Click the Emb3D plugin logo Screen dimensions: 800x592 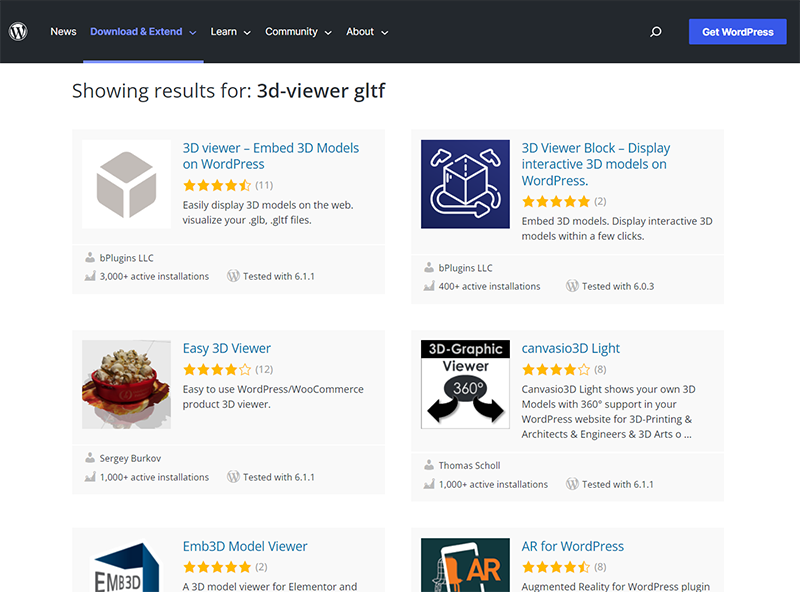coord(127,565)
